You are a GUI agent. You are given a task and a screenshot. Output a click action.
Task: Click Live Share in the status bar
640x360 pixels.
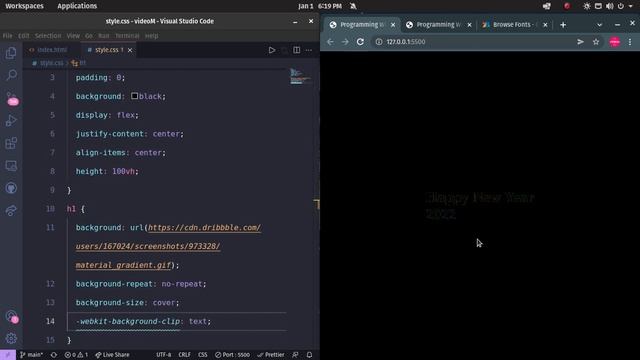coord(112,355)
